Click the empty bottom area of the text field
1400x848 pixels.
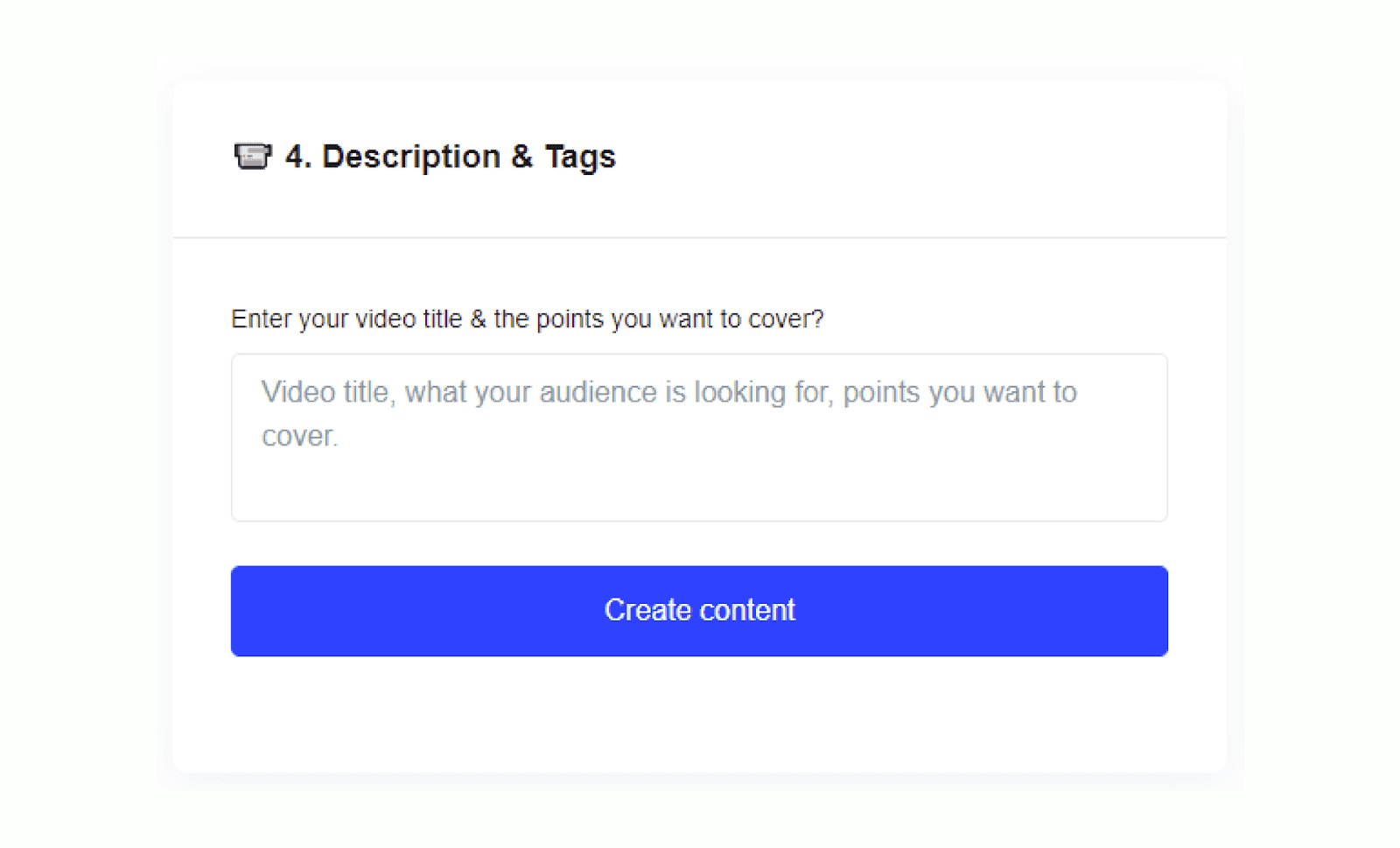(699, 492)
